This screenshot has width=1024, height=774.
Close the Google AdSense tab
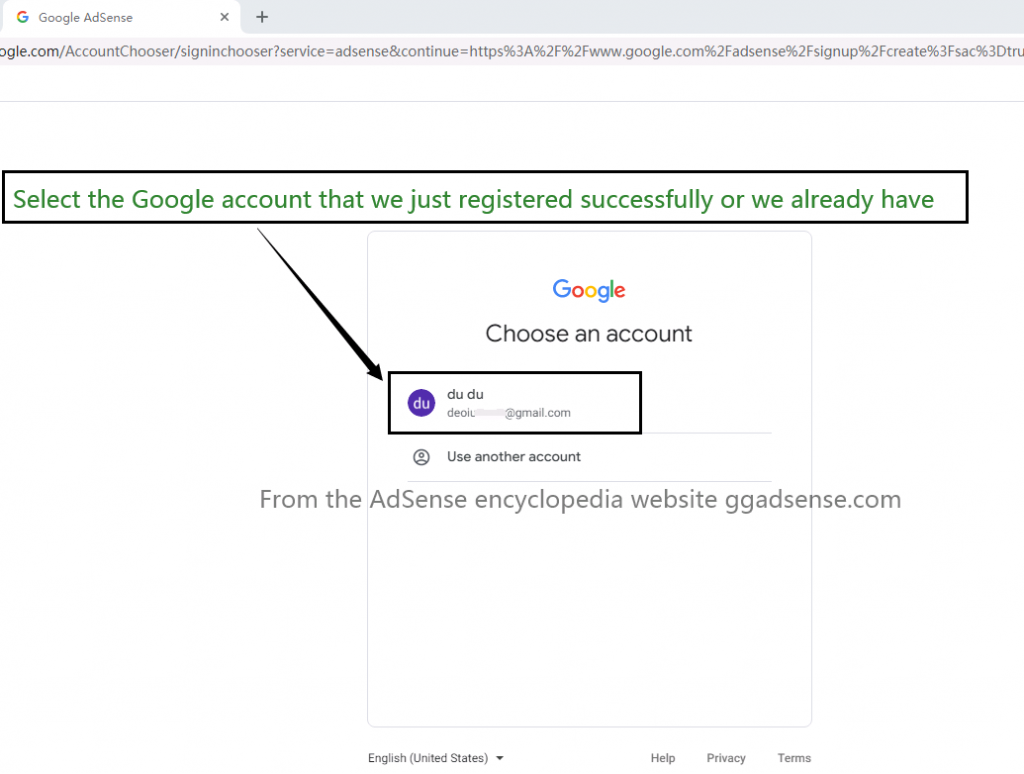[224, 17]
